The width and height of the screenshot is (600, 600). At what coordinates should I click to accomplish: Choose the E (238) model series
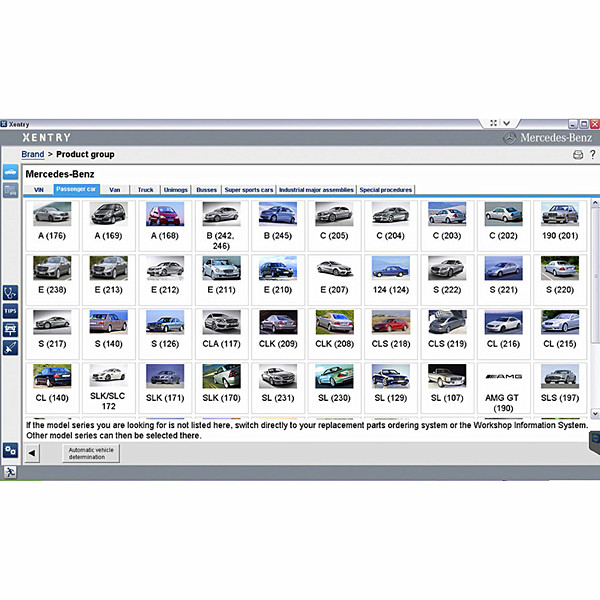point(52,280)
